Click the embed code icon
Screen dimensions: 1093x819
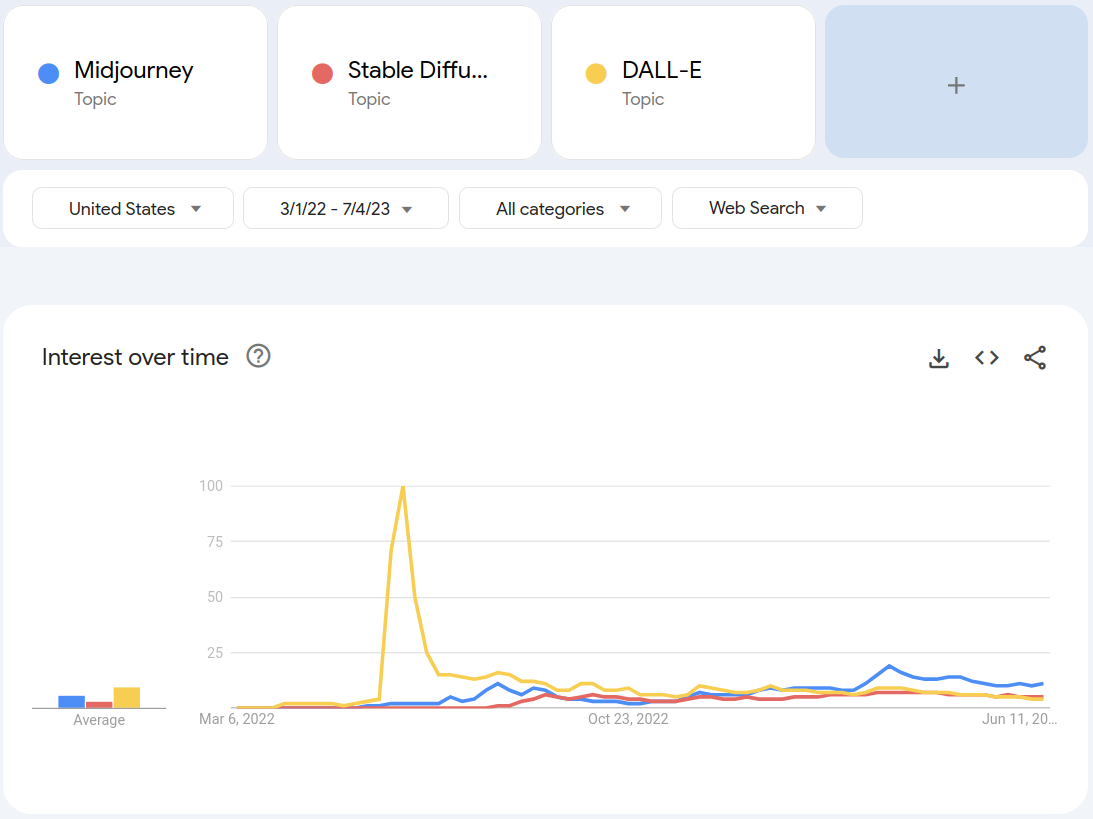coord(987,358)
